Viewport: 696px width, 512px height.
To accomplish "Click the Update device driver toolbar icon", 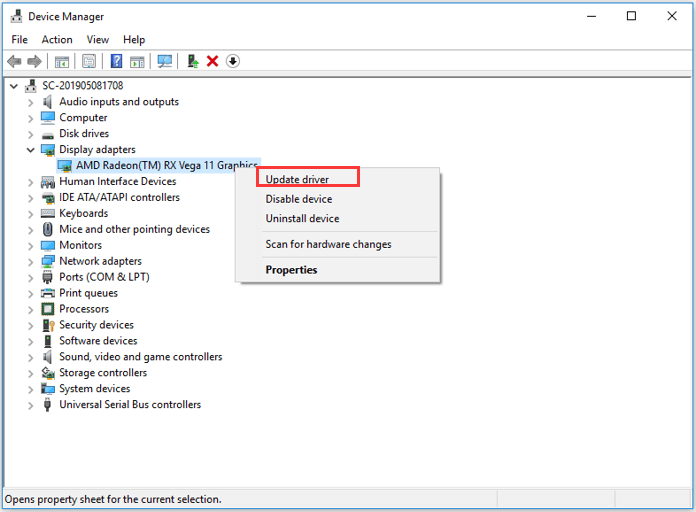I will point(193,61).
